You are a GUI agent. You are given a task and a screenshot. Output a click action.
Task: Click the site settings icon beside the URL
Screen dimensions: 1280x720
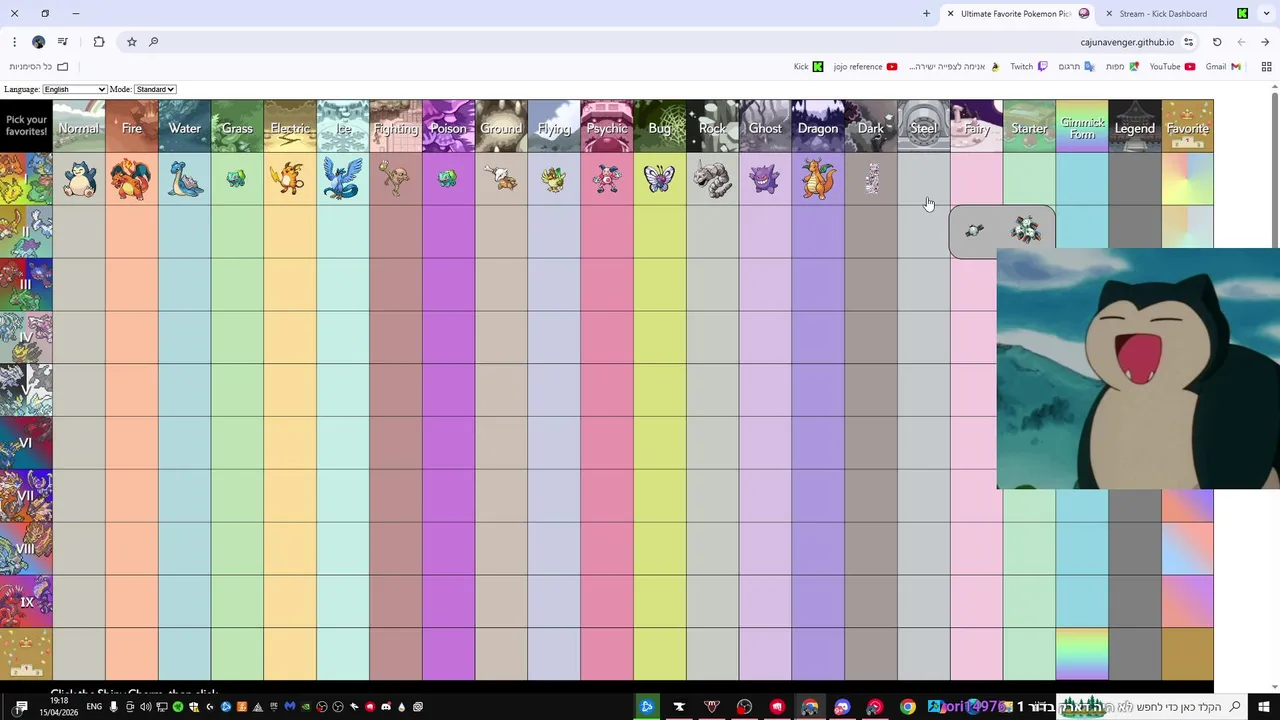point(1188,42)
